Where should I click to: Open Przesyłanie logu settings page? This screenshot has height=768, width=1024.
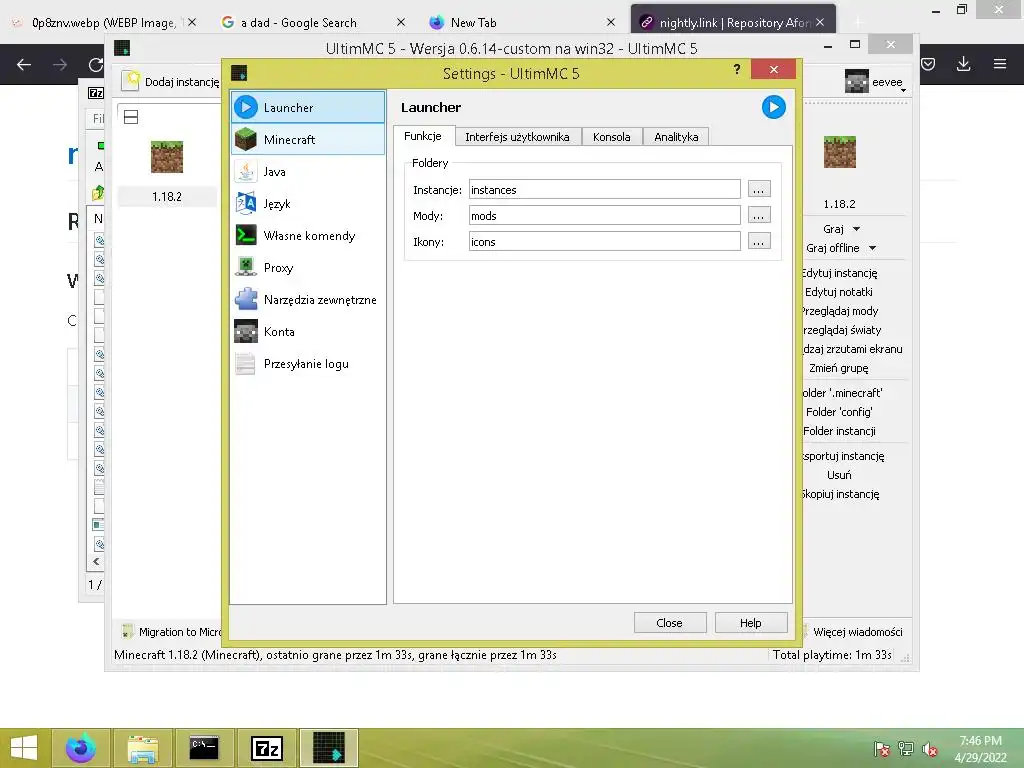pyautogui.click(x=308, y=363)
